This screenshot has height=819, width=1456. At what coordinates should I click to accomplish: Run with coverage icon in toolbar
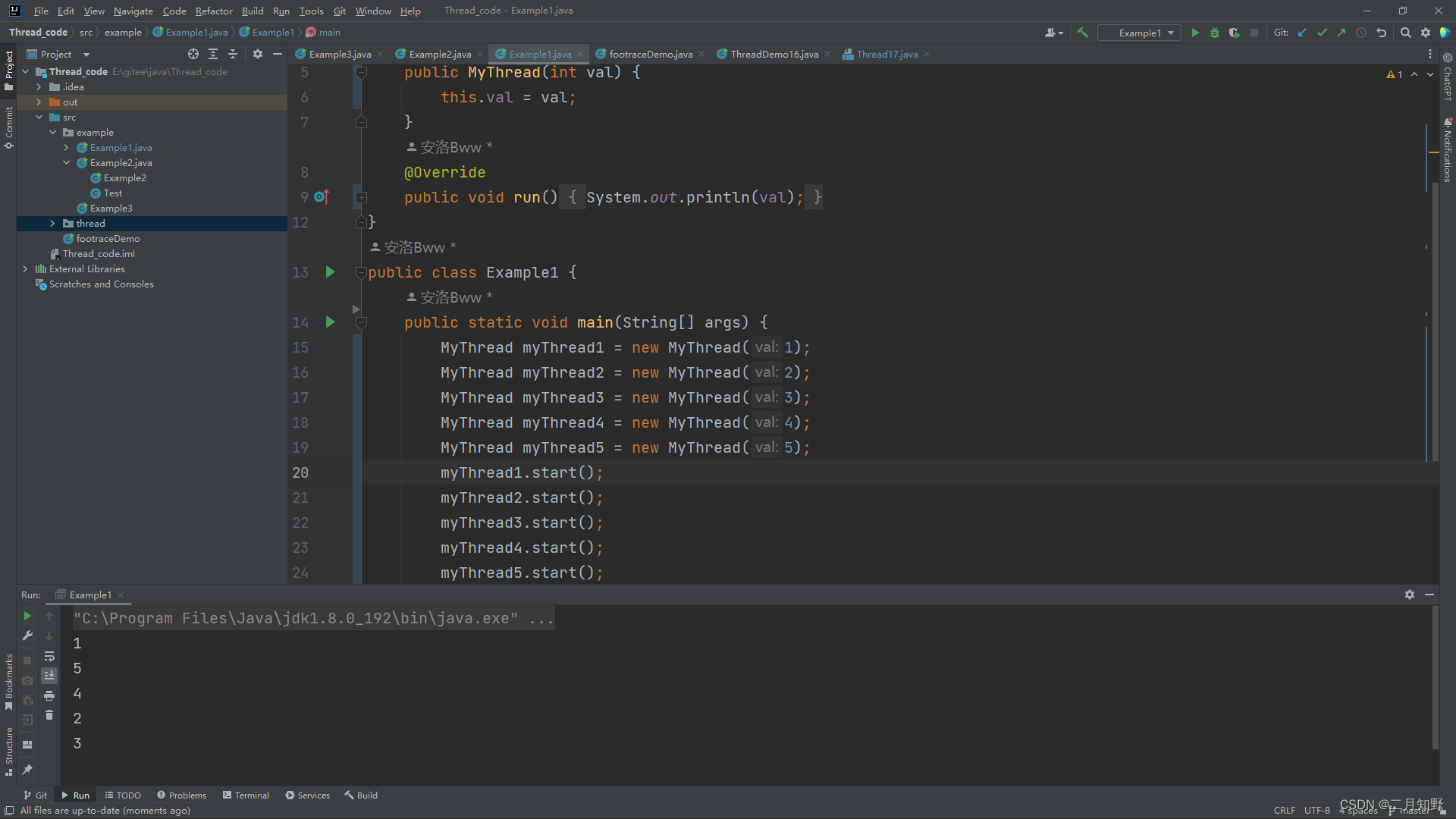tap(1235, 33)
